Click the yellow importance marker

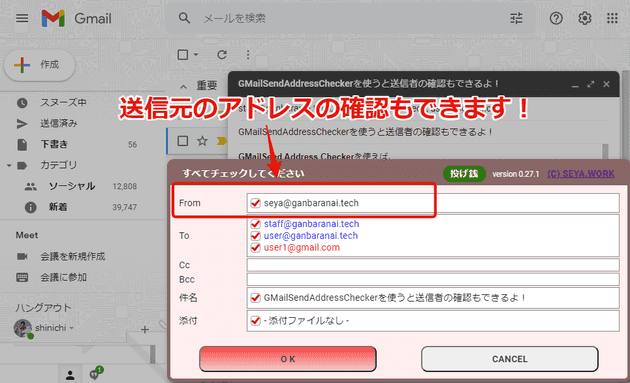pyautogui.click(x=221, y=141)
